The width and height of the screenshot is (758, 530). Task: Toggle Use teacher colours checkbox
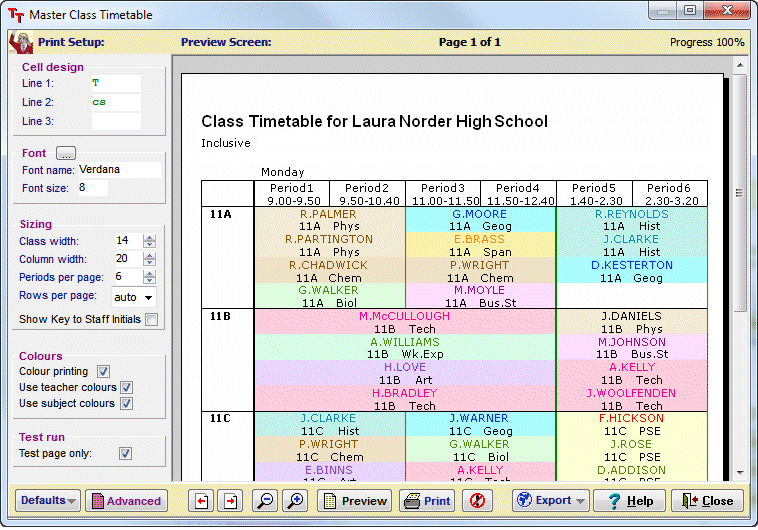127,387
